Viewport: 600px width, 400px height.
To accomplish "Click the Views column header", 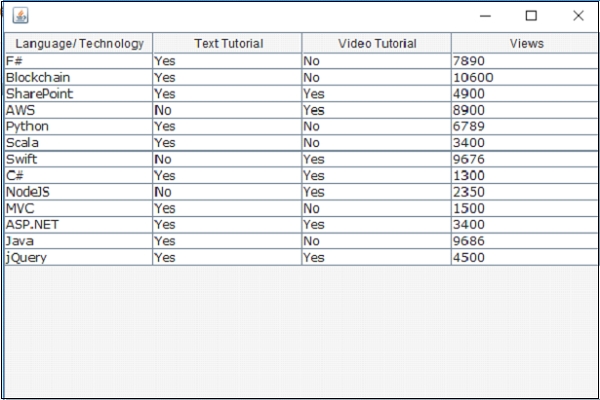I will pyautogui.click(x=526, y=44).
